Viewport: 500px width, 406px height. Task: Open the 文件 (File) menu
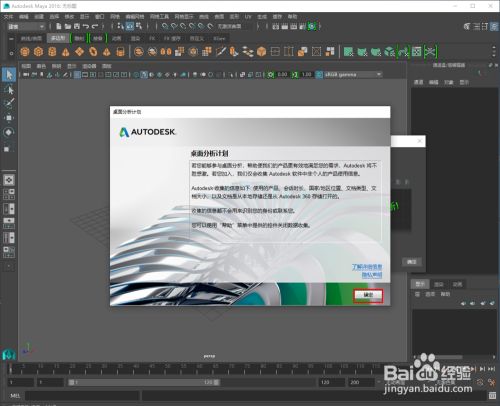(8, 17)
